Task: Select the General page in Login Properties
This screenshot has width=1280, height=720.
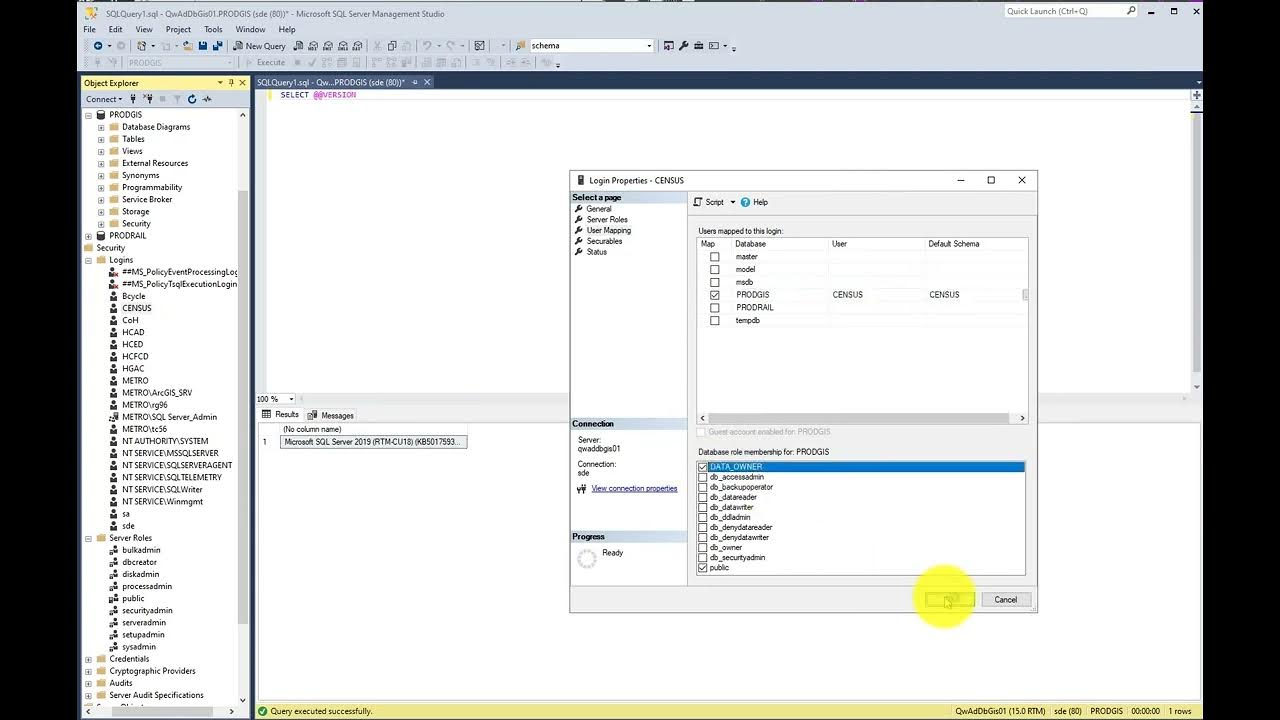Action: click(x=598, y=209)
